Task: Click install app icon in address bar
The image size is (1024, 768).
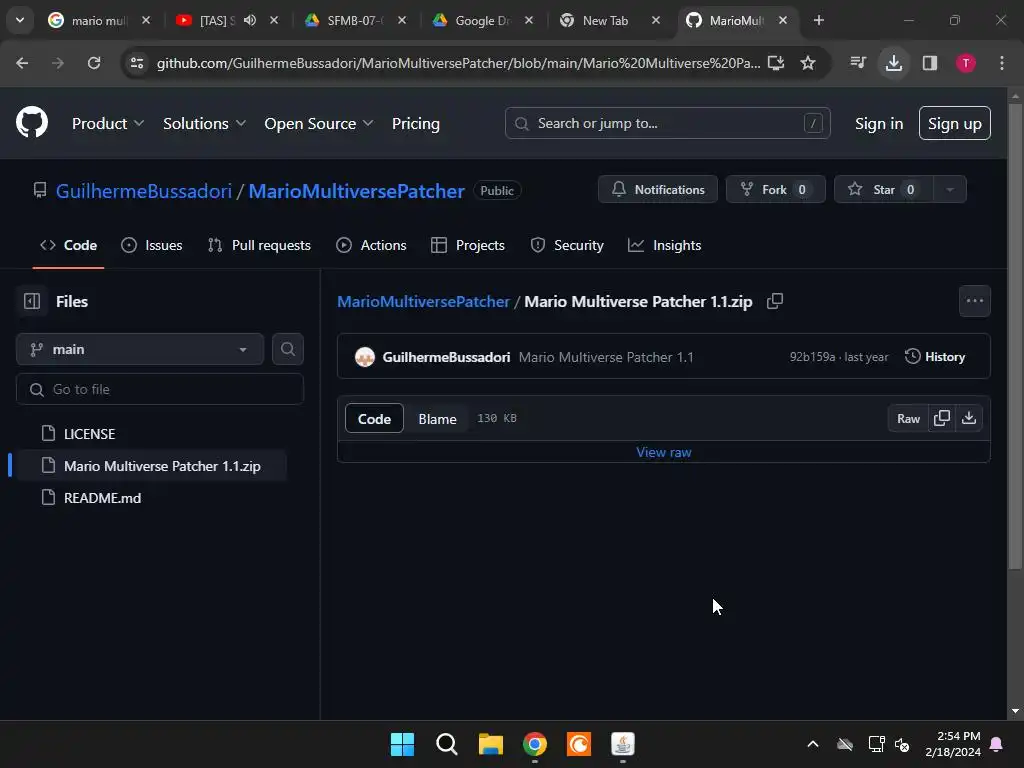Action: (776, 63)
